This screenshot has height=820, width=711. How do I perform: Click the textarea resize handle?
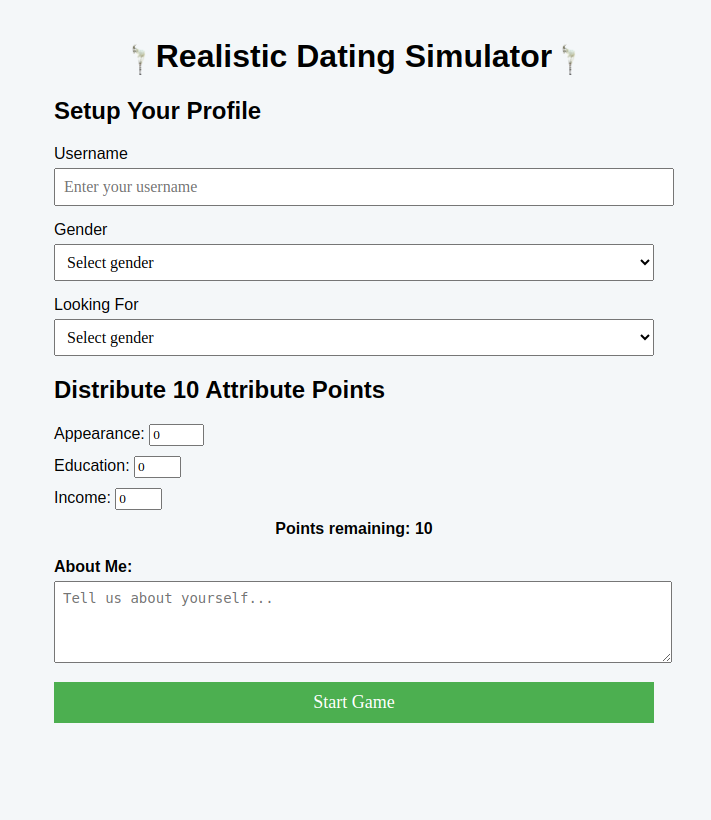coord(667,656)
